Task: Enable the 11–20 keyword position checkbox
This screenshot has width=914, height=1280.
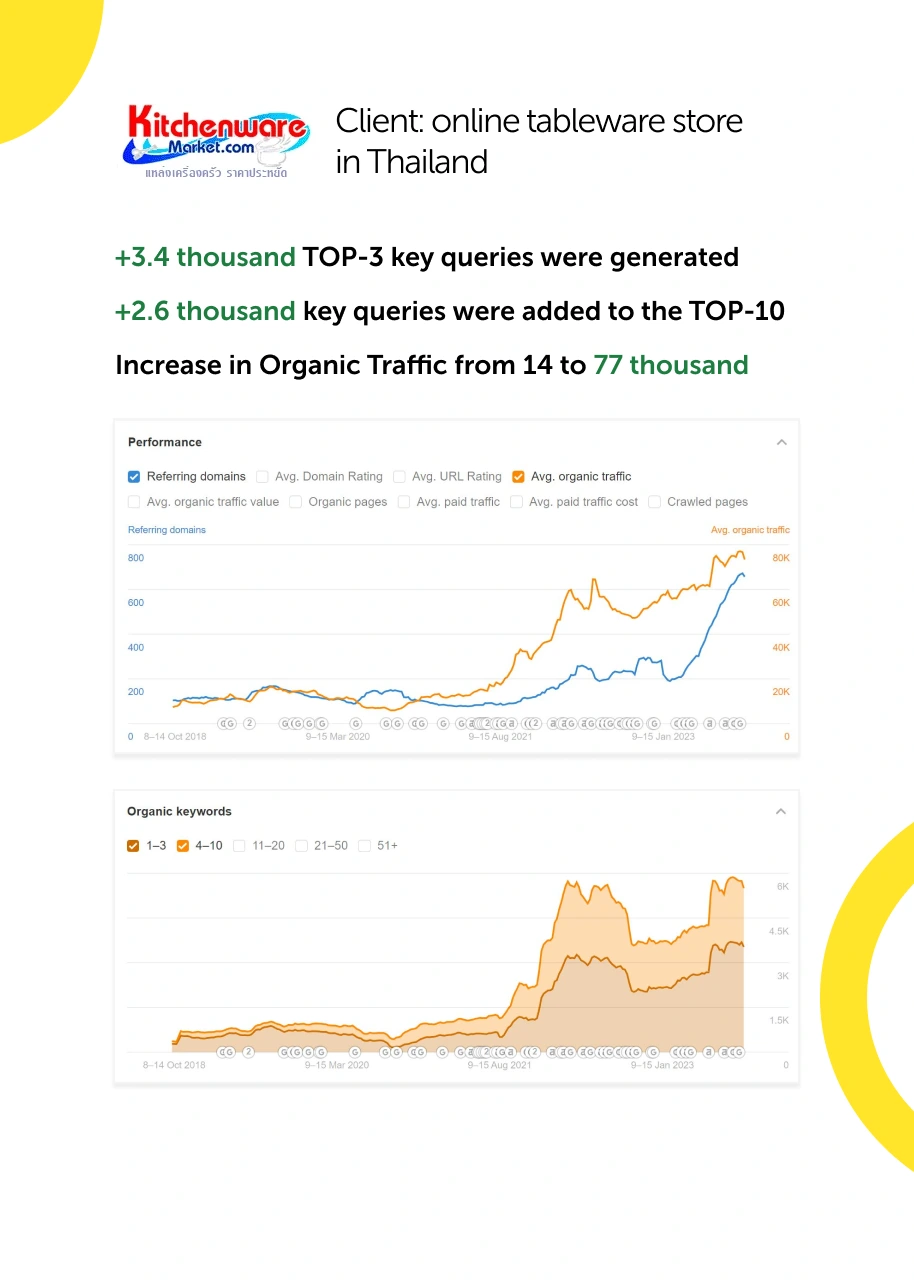Action: 240,846
